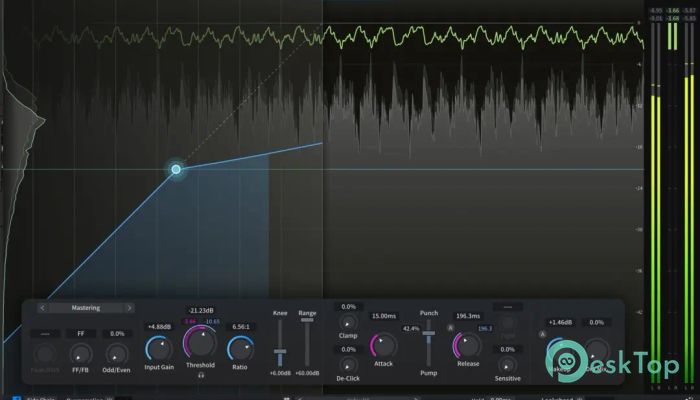Click the 15.00ms attack value field

coord(384,316)
